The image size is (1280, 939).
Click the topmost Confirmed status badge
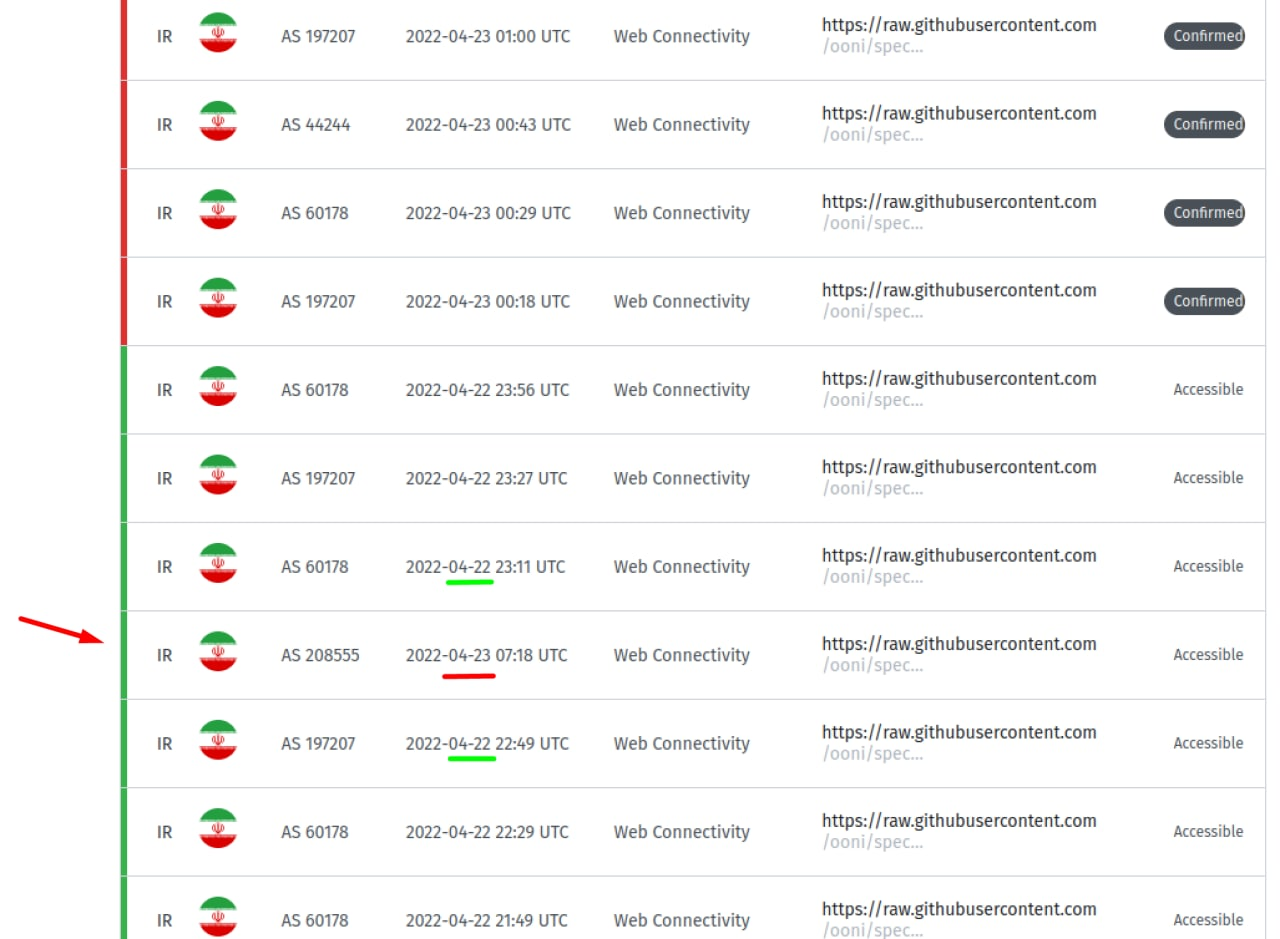[1204, 36]
